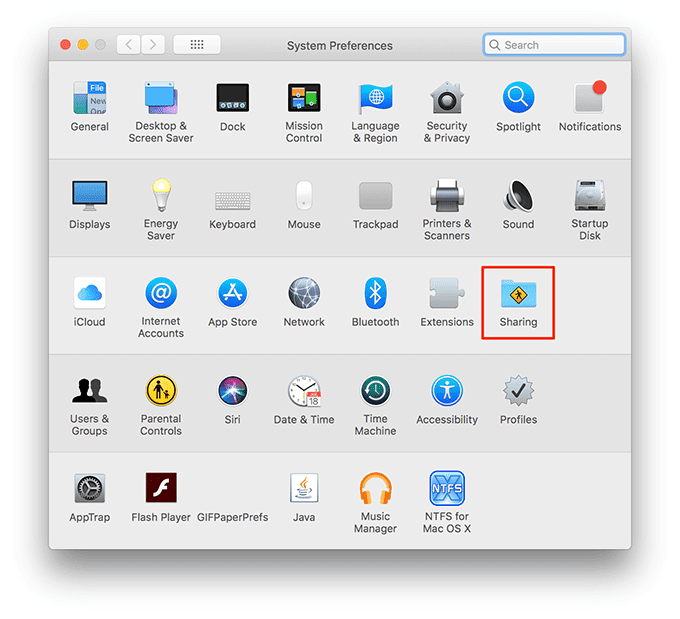Go back with the left chevron button

click(x=129, y=44)
